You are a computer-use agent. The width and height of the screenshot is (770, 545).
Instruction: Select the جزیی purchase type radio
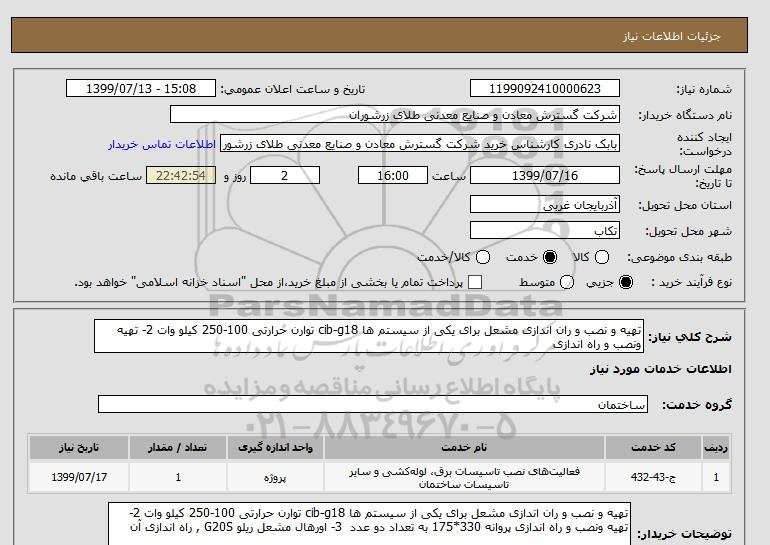pos(626,282)
